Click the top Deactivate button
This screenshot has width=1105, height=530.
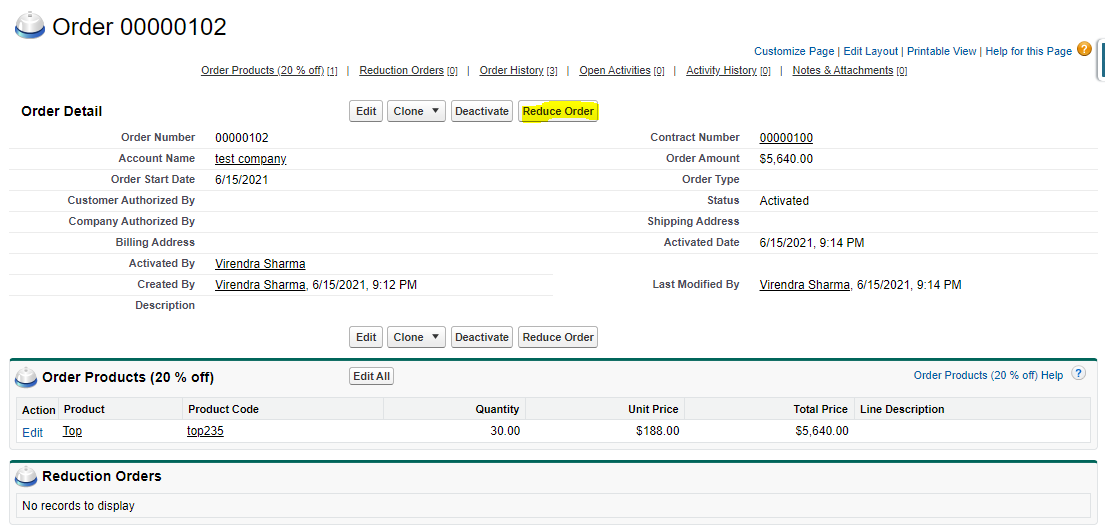coord(482,111)
